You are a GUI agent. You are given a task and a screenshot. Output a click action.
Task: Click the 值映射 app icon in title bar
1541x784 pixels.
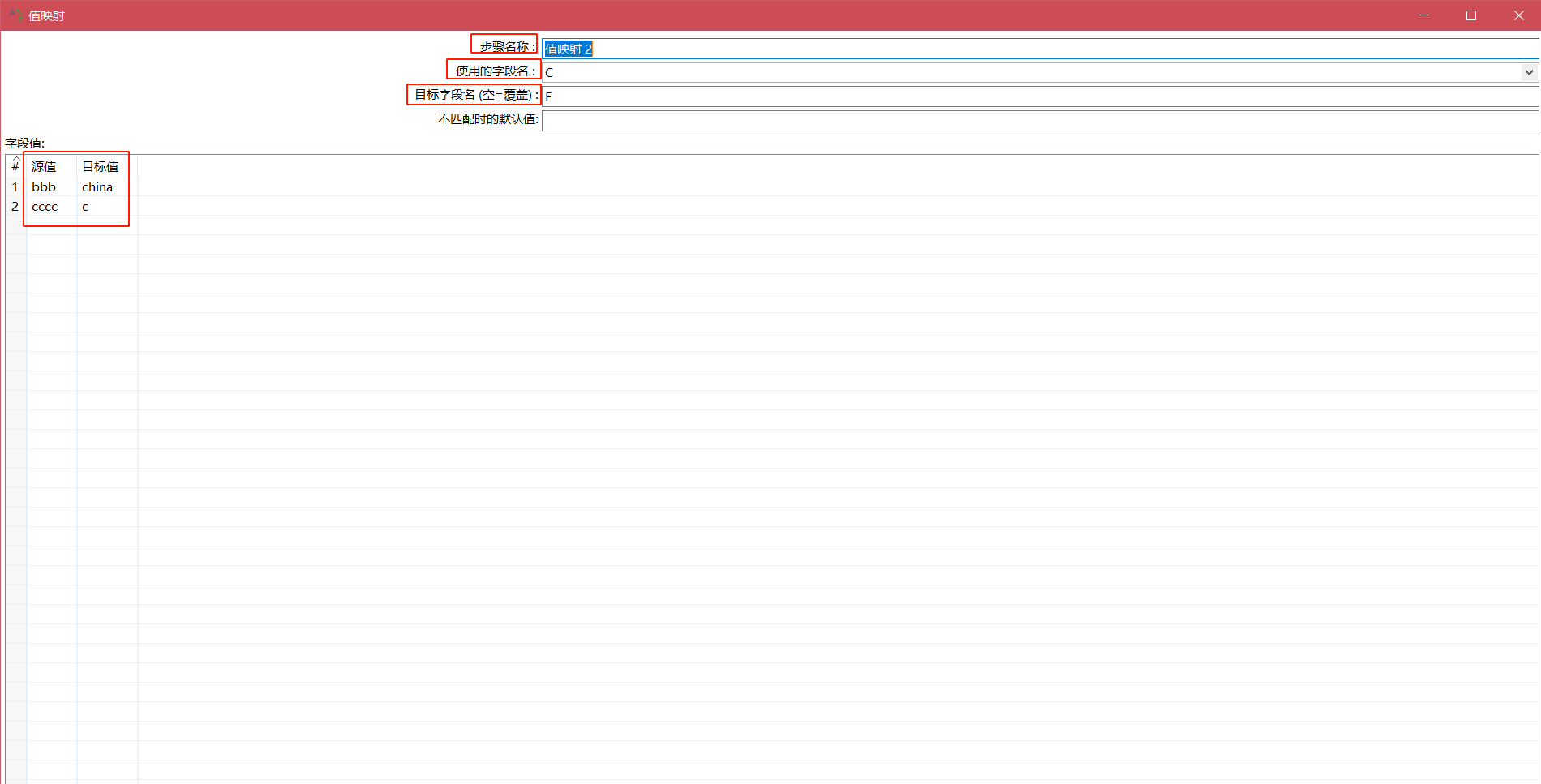15,15
